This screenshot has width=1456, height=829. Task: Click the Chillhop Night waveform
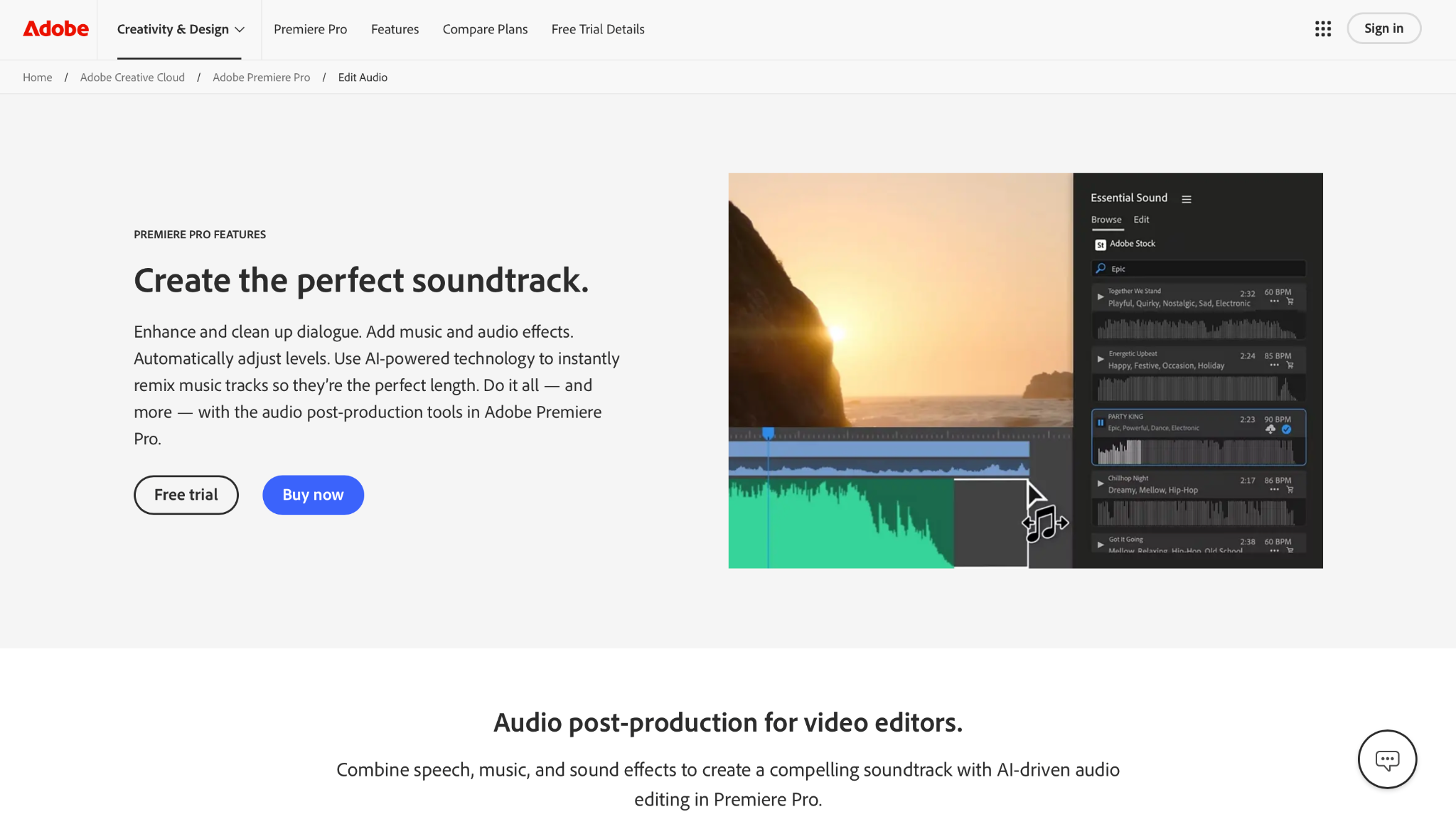(1198, 513)
